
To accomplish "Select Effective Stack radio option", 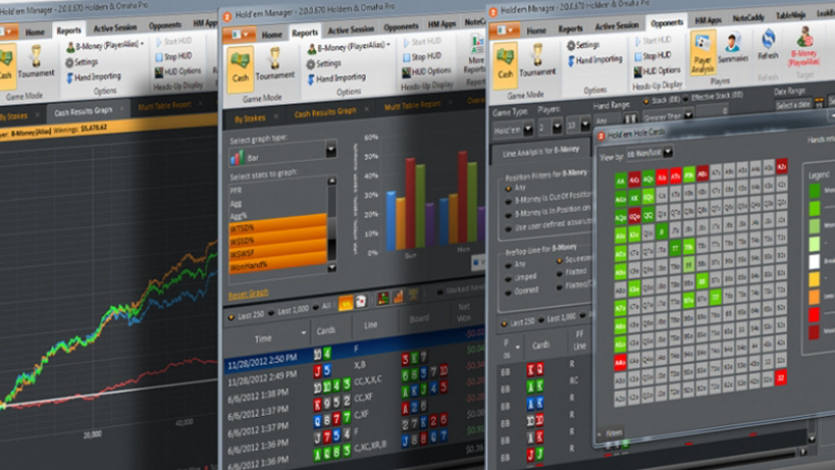I will click(686, 98).
